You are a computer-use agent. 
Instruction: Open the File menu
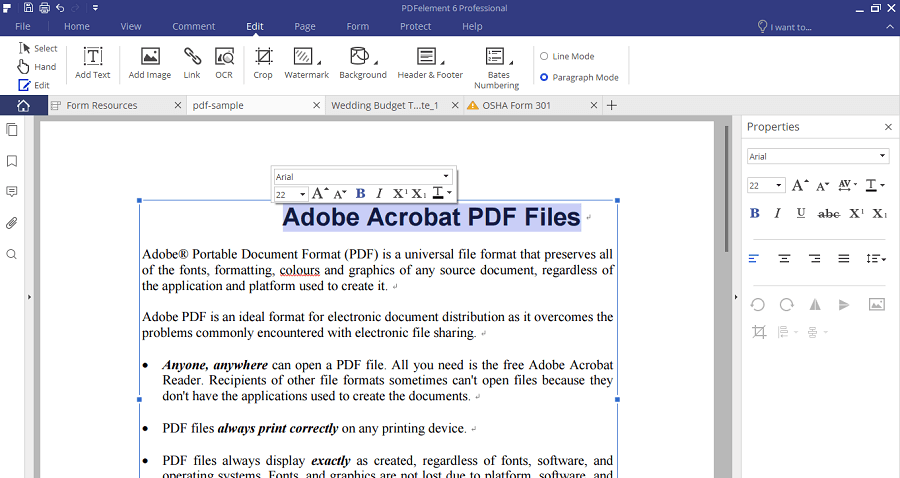click(x=23, y=26)
